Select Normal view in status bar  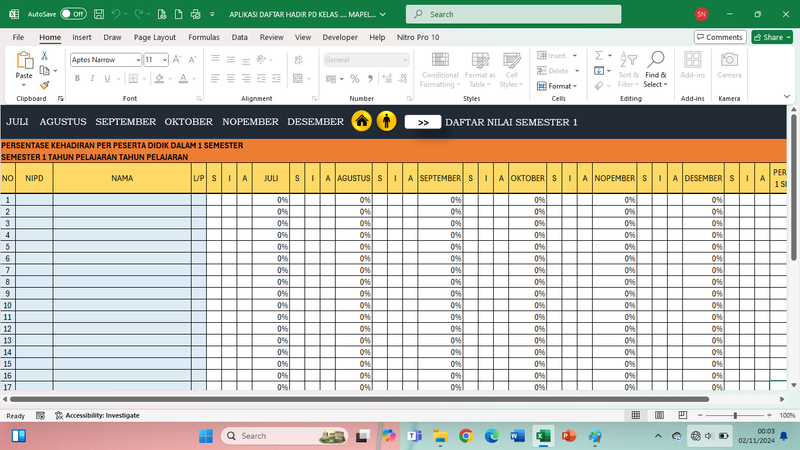[636, 415]
